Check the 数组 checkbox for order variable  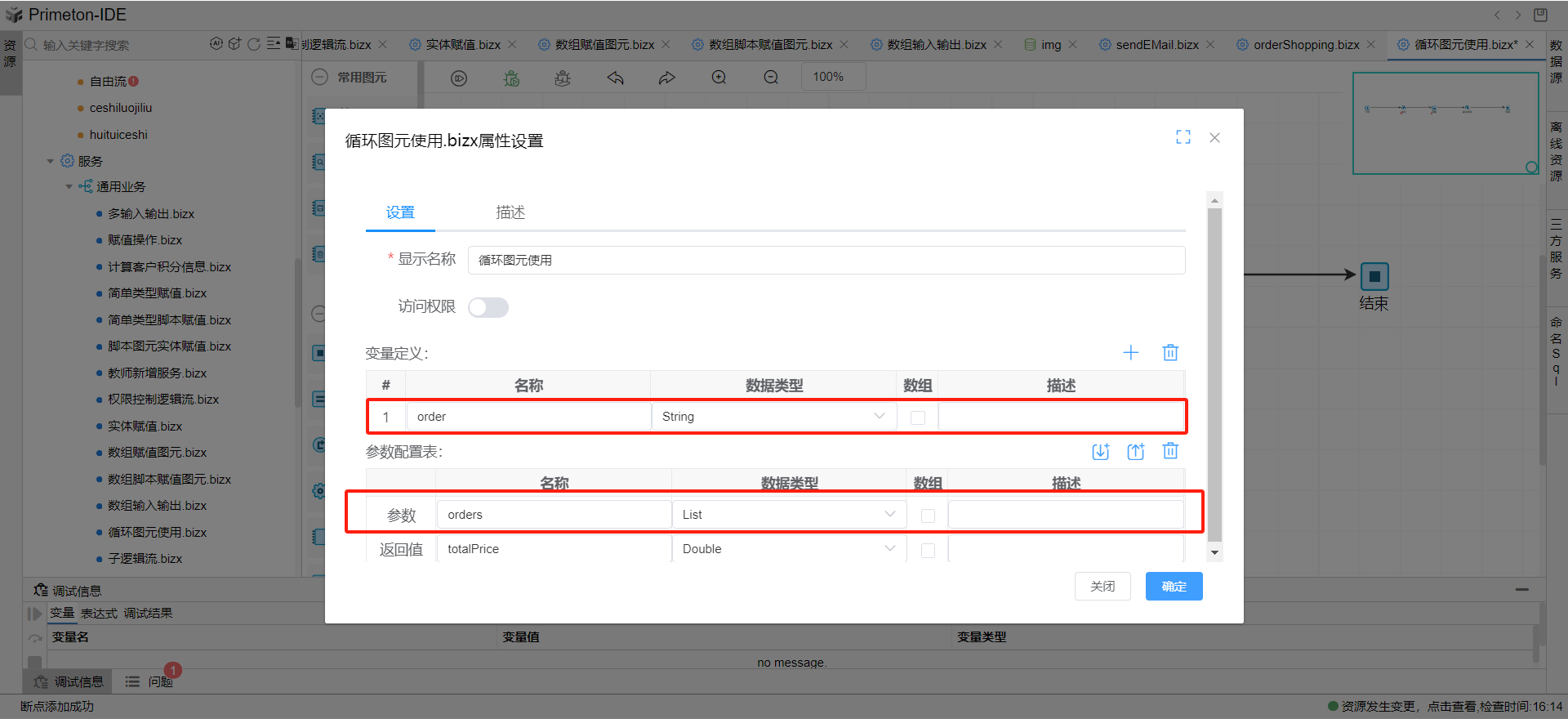[x=918, y=418]
